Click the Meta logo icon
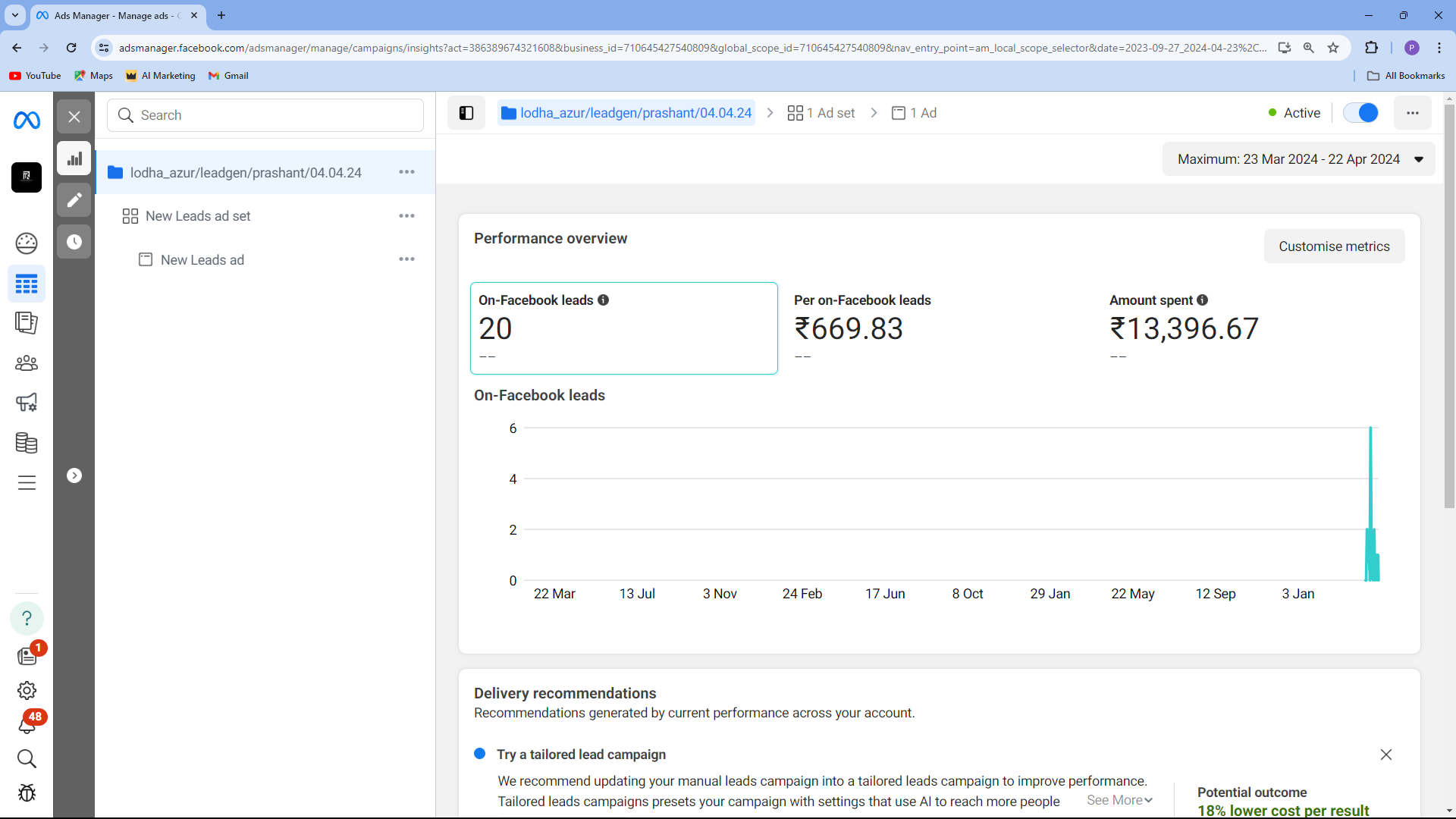The image size is (1456, 819). pyautogui.click(x=27, y=120)
